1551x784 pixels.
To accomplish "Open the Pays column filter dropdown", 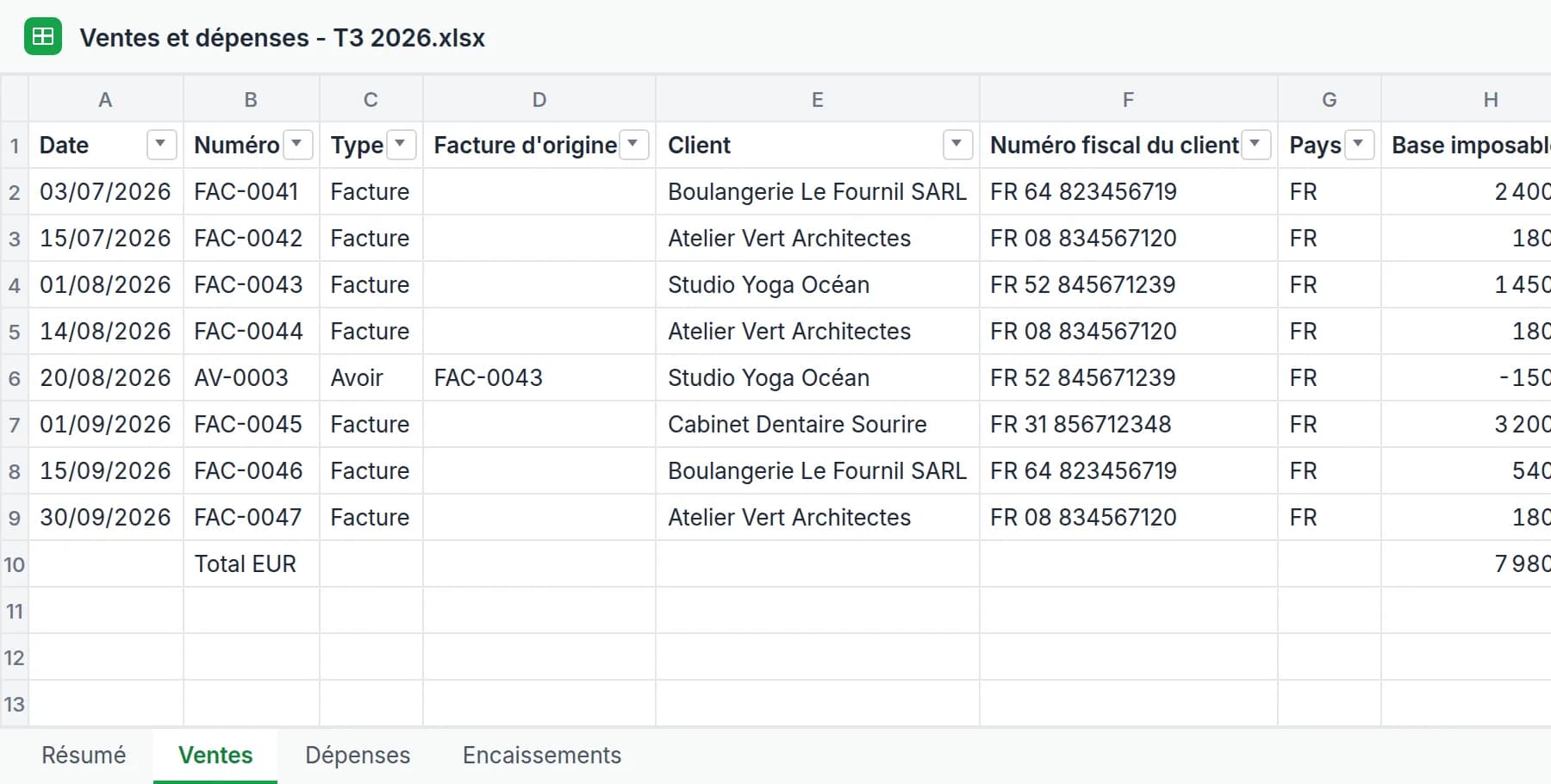I will [x=1359, y=145].
